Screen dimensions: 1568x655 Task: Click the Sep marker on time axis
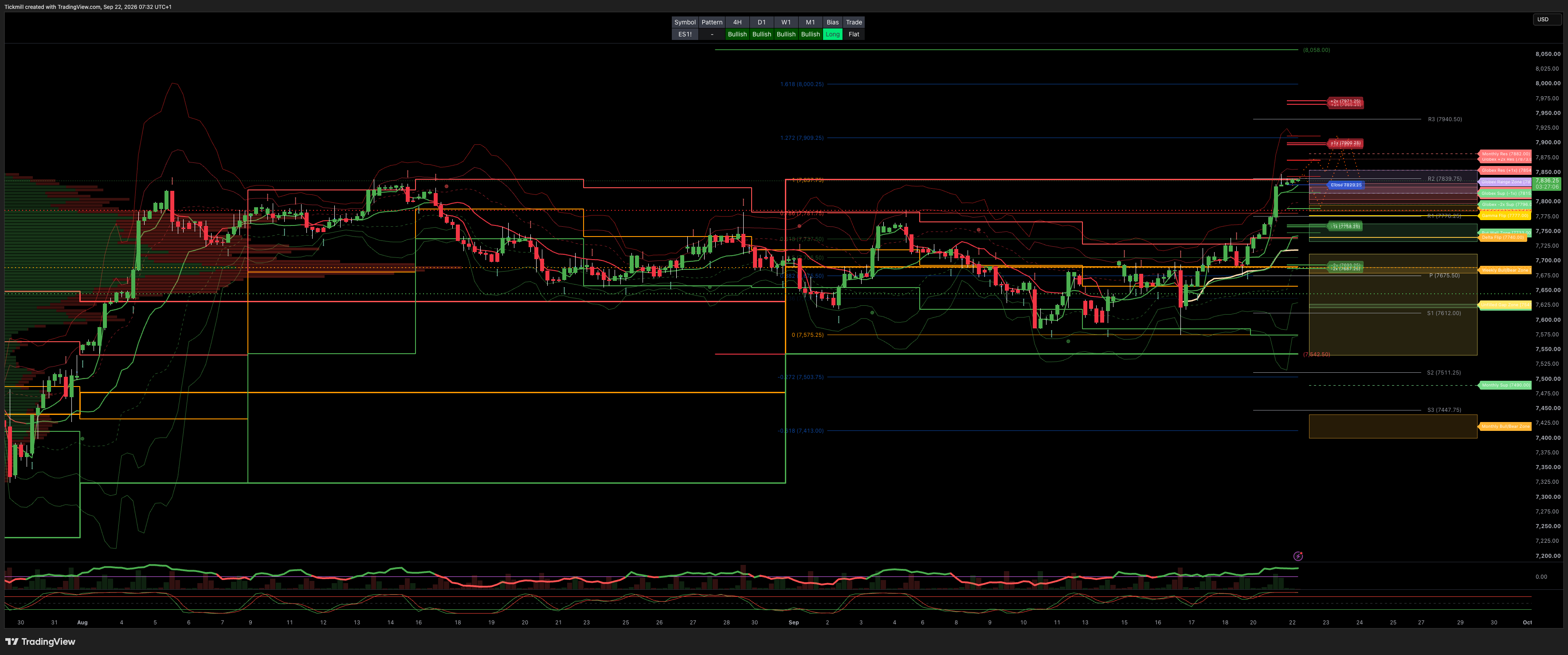[793, 622]
